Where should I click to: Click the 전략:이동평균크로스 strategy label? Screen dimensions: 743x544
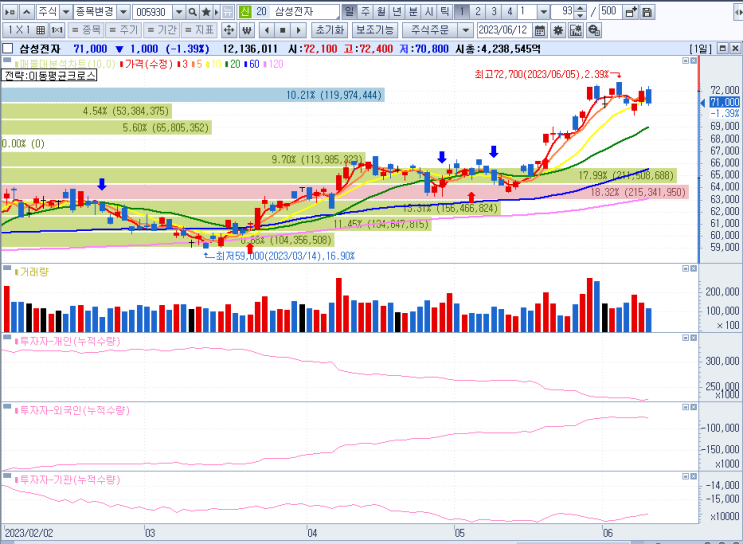[50, 75]
